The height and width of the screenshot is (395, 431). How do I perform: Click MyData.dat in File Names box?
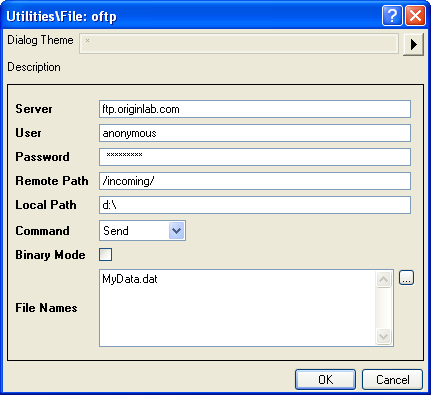click(x=130, y=279)
